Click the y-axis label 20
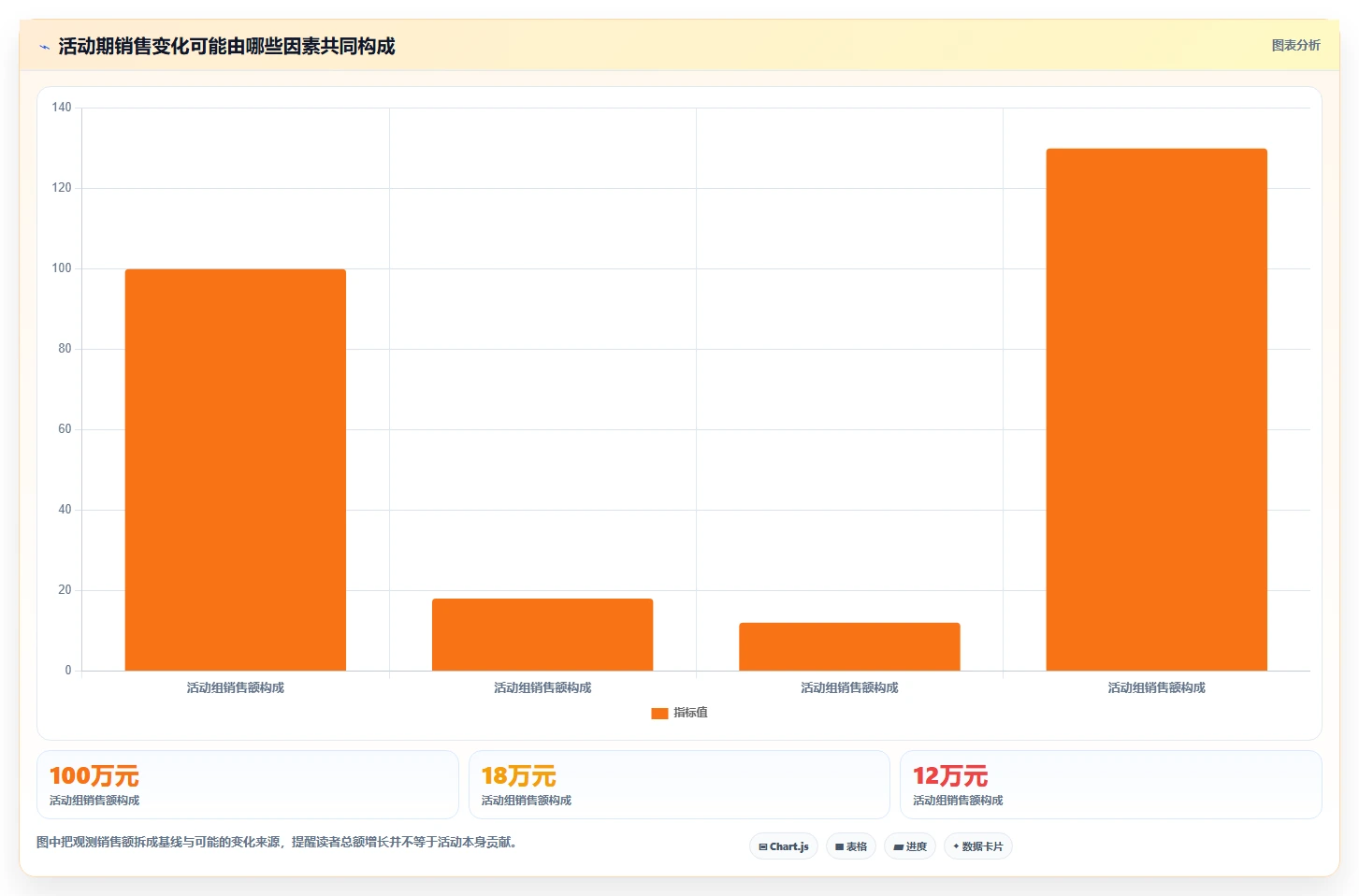The height and width of the screenshot is (896, 1359). tap(65, 590)
